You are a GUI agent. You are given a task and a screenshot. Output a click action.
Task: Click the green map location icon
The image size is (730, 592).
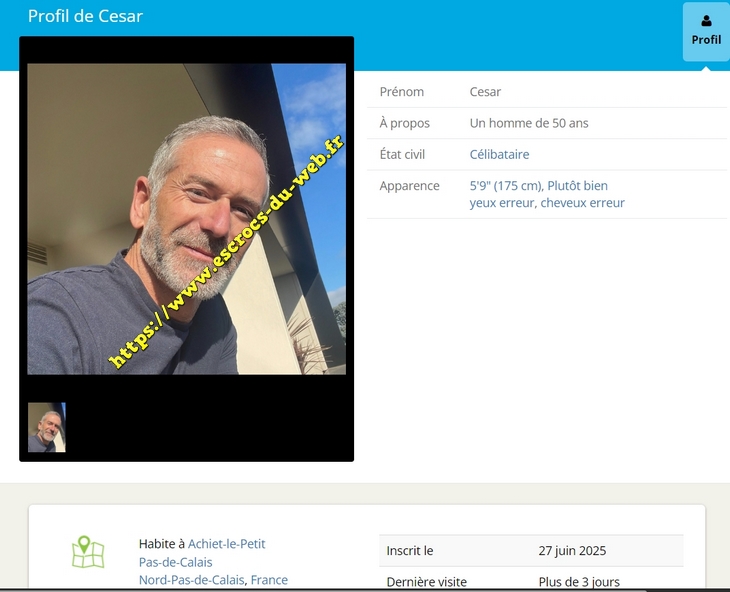tap(88, 553)
